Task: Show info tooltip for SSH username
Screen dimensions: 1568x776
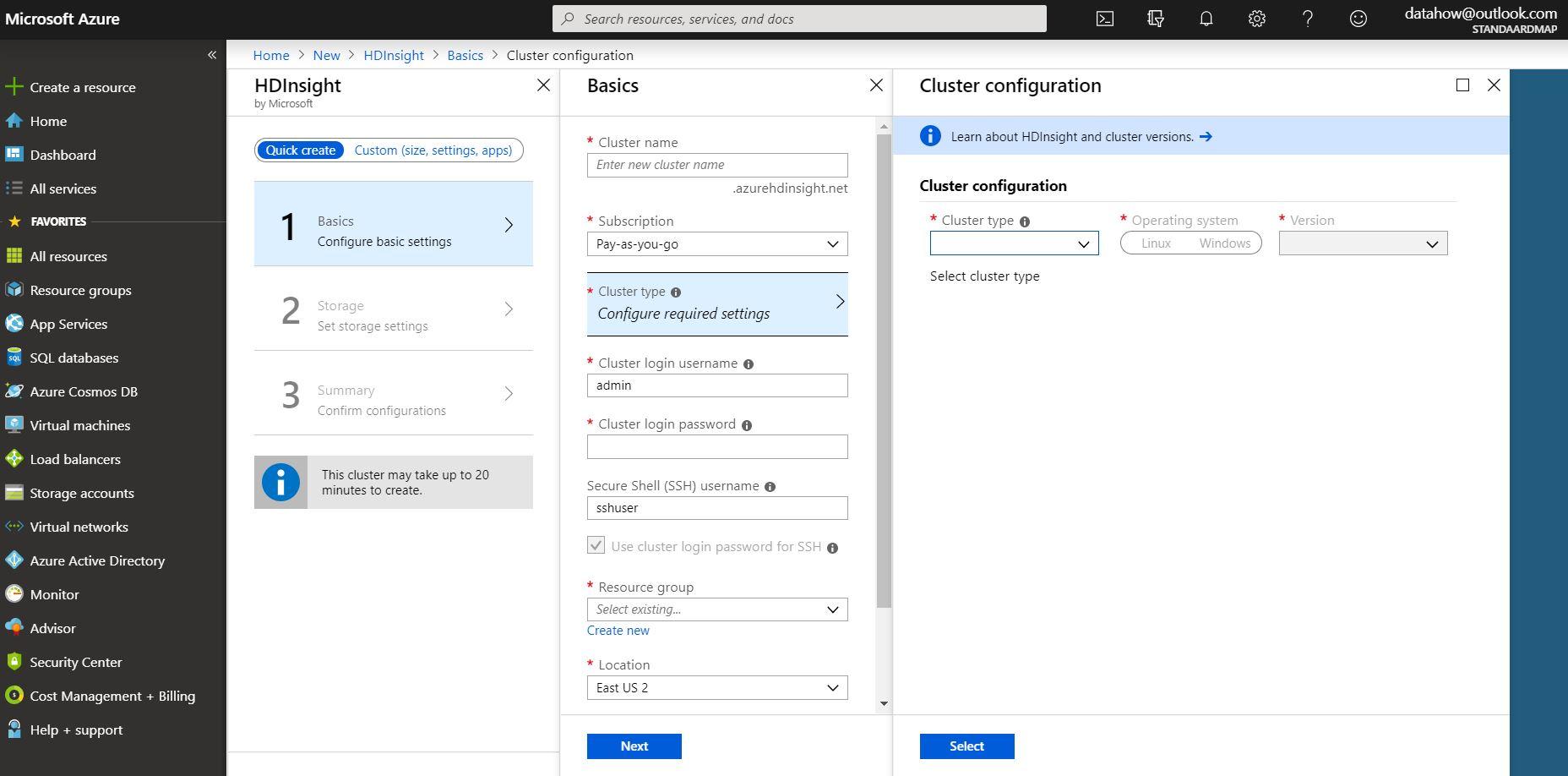Action: tap(770, 487)
